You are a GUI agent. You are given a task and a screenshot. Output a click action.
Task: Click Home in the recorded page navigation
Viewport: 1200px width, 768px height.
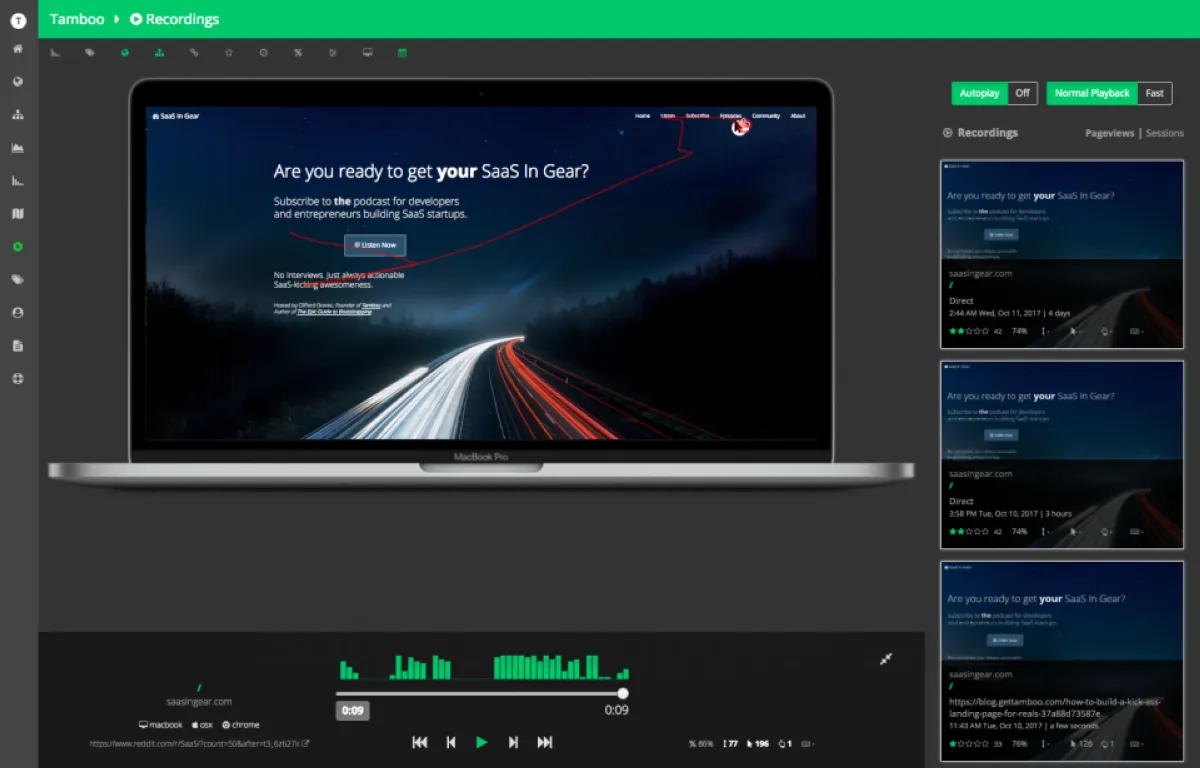(642, 116)
